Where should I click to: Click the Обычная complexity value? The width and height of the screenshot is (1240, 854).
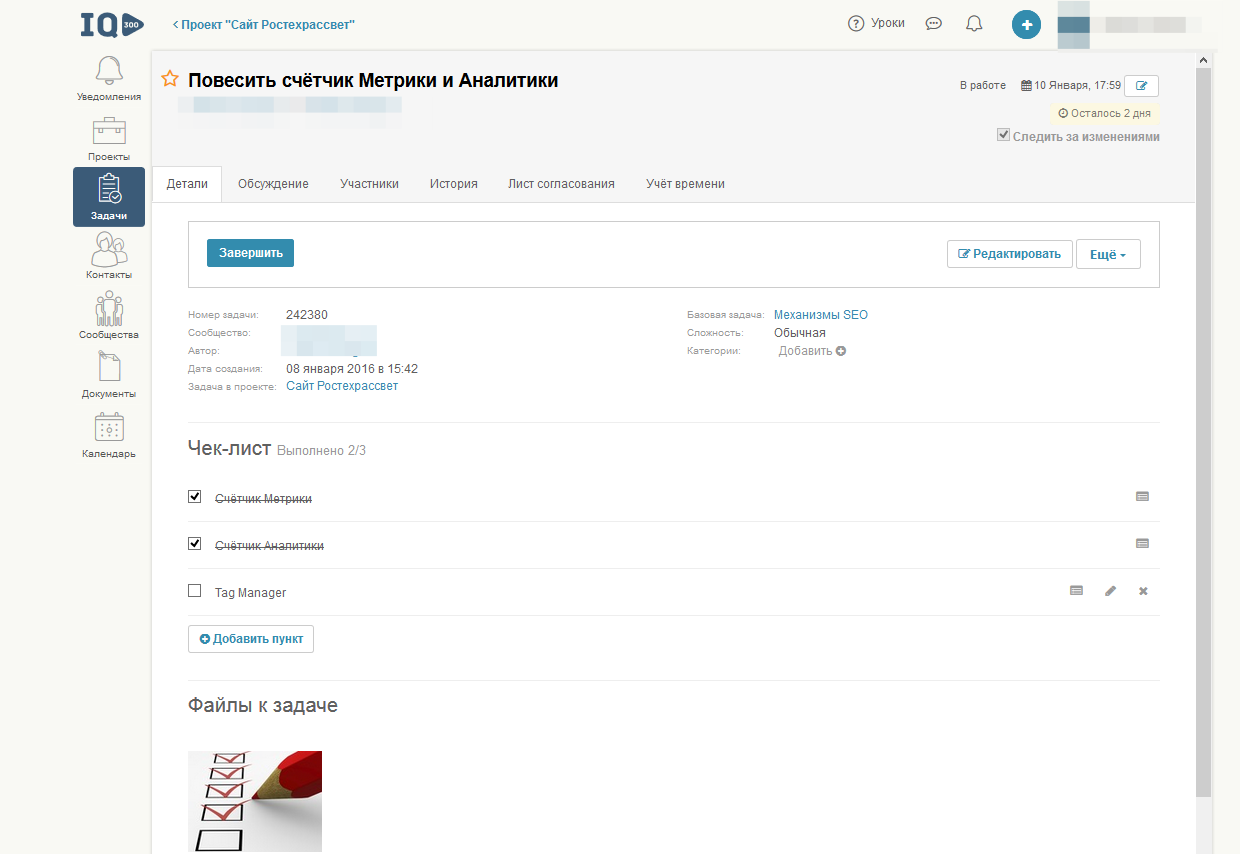point(800,333)
